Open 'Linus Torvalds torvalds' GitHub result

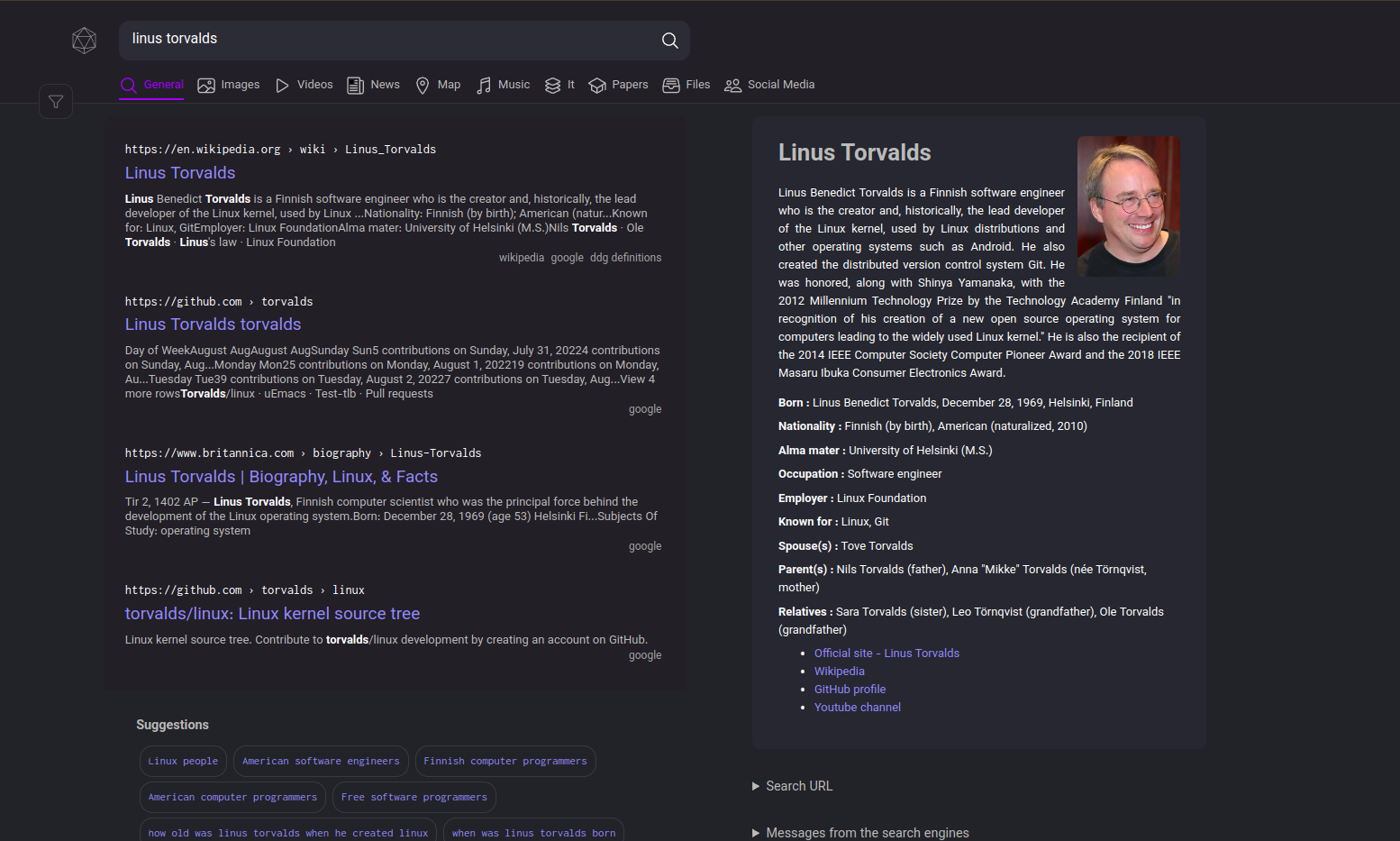pos(214,325)
